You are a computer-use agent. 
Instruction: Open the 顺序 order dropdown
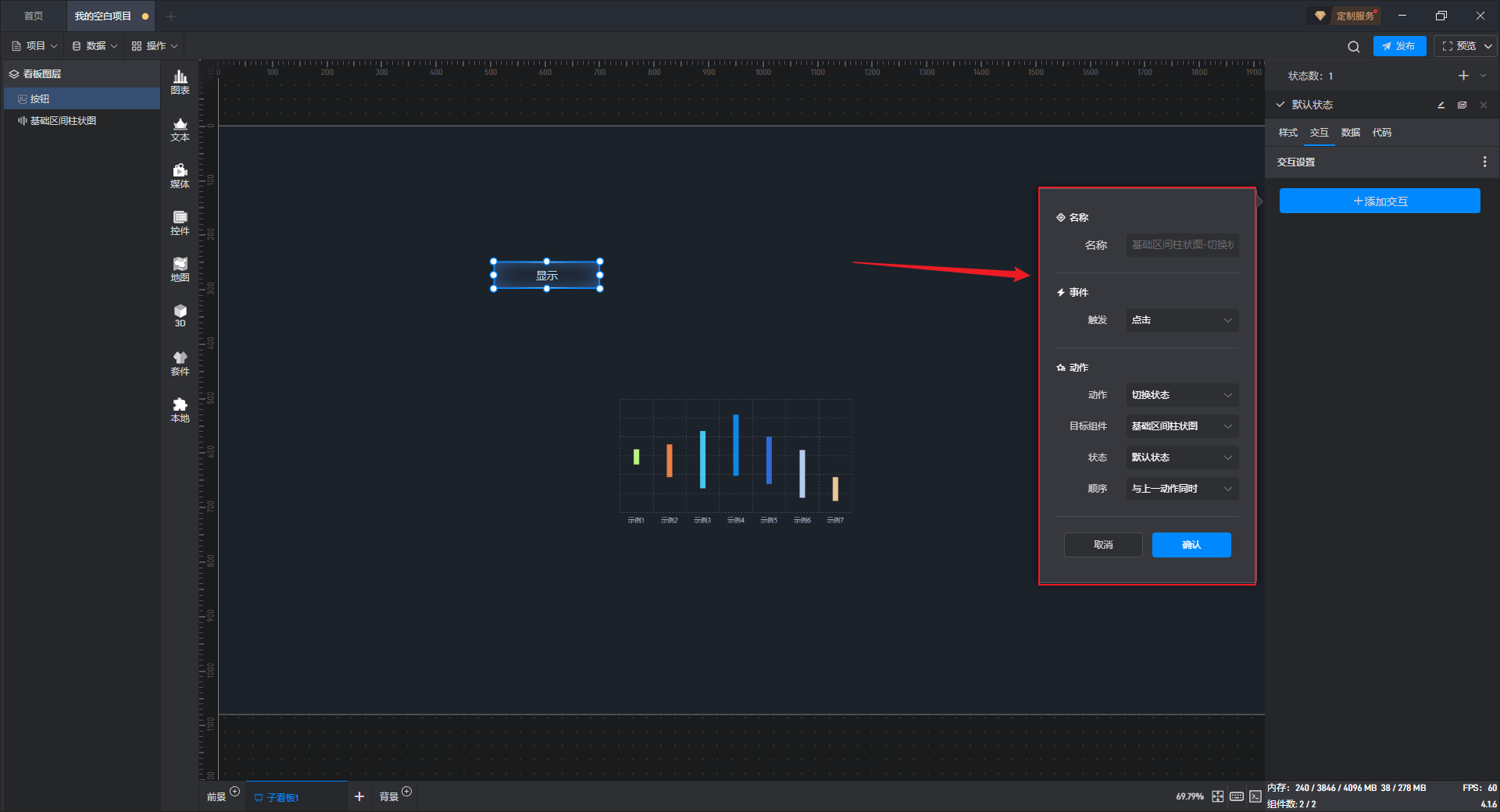(1181, 489)
